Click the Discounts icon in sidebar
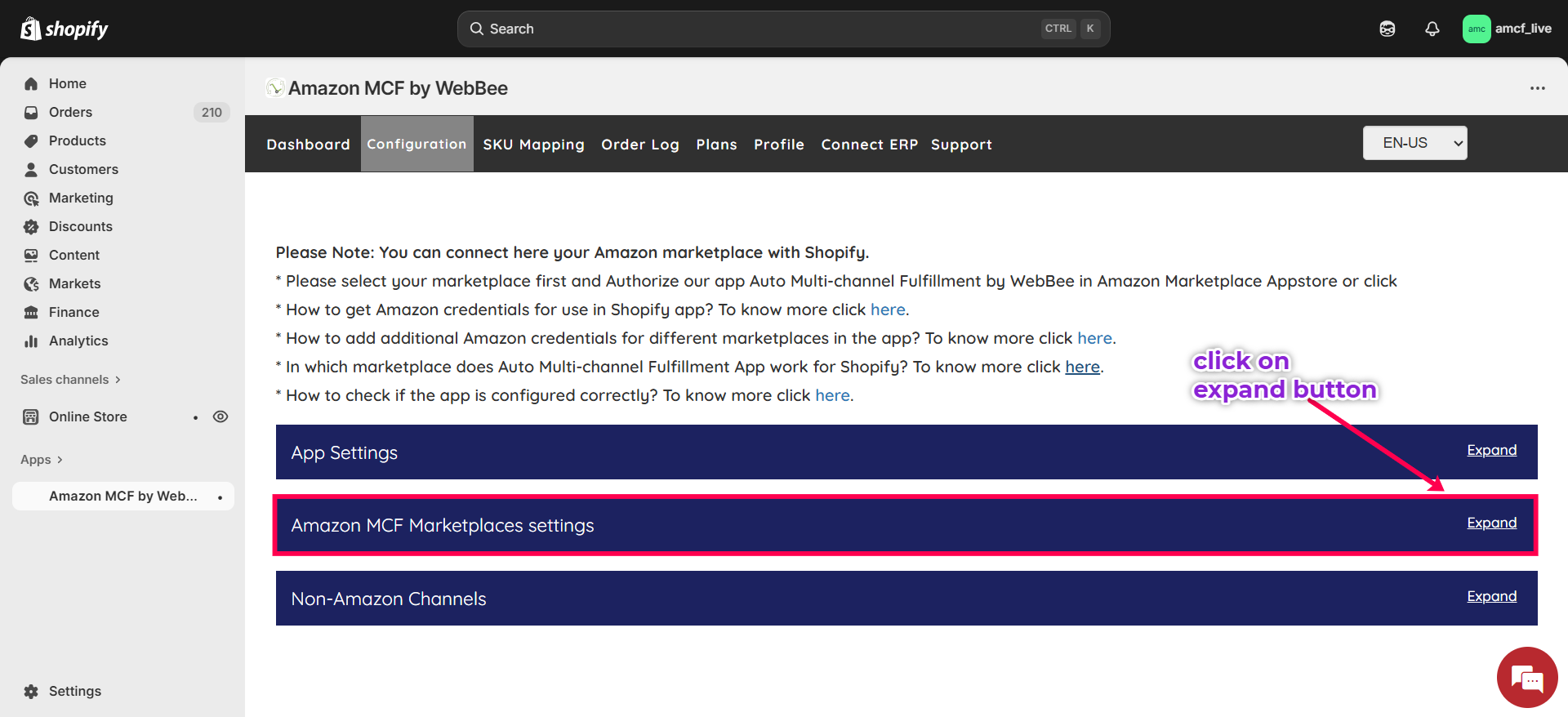The height and width of the screenshot is (717, 1568). tap(31, 226)
